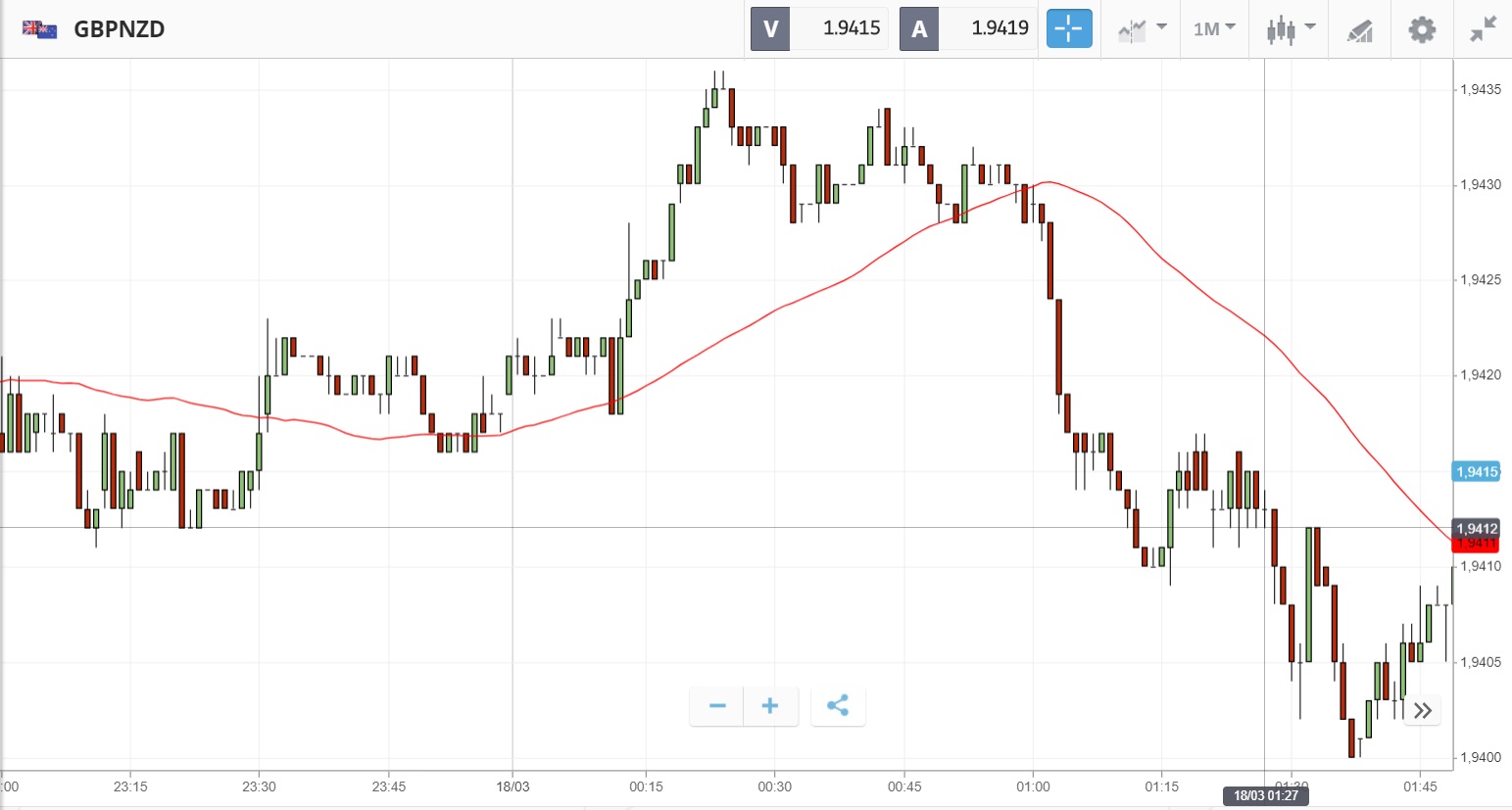Zoom in with the plus button

tap(770, 706)
